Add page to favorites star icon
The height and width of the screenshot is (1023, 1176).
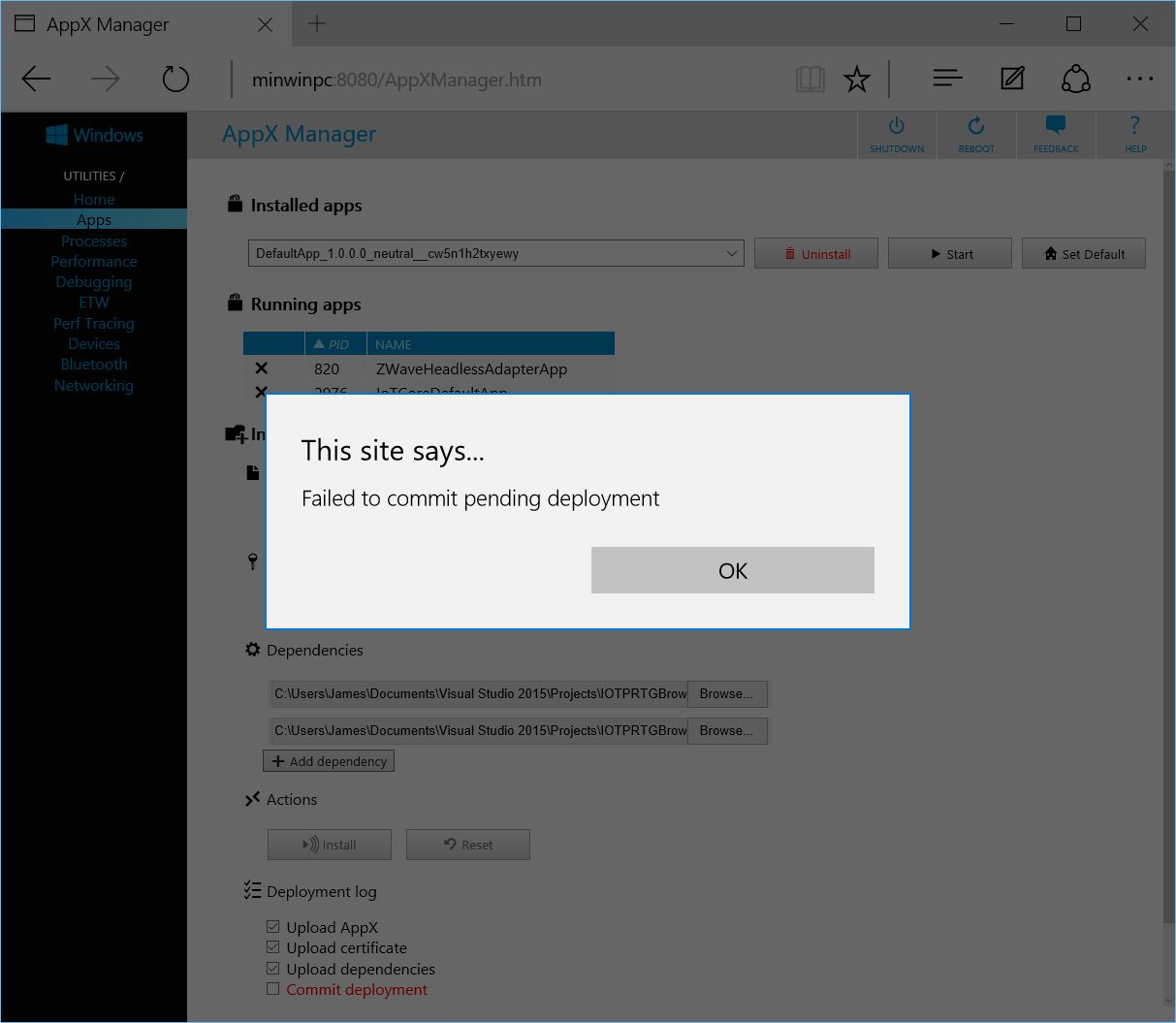pyautogui.click(x=857, y=79)
